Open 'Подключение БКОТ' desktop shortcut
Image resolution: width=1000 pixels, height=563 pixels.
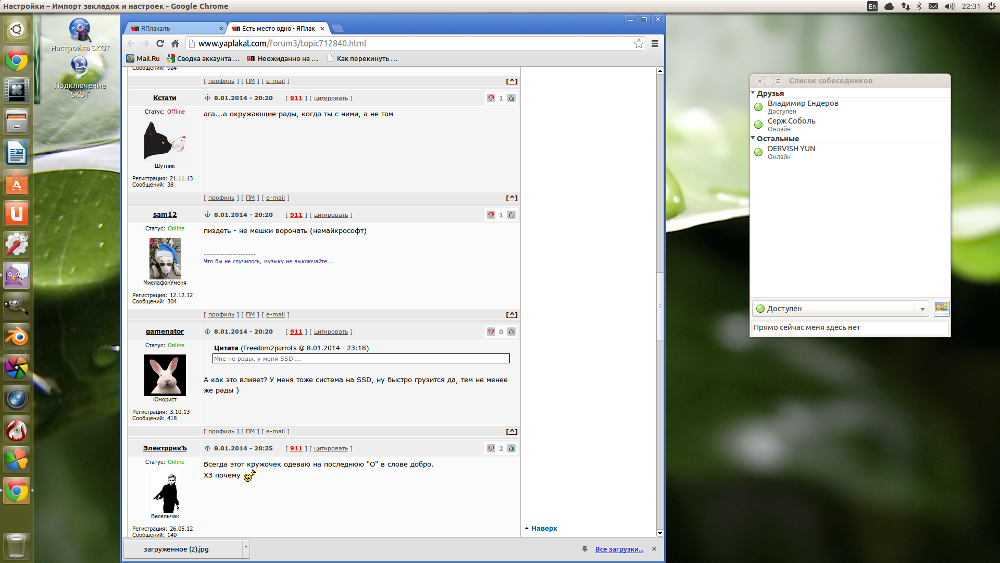pos(80,77)
